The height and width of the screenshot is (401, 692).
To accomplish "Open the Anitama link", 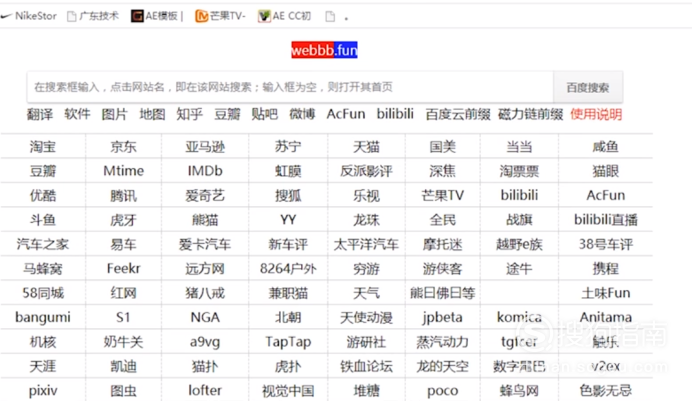I will (606, 317).
